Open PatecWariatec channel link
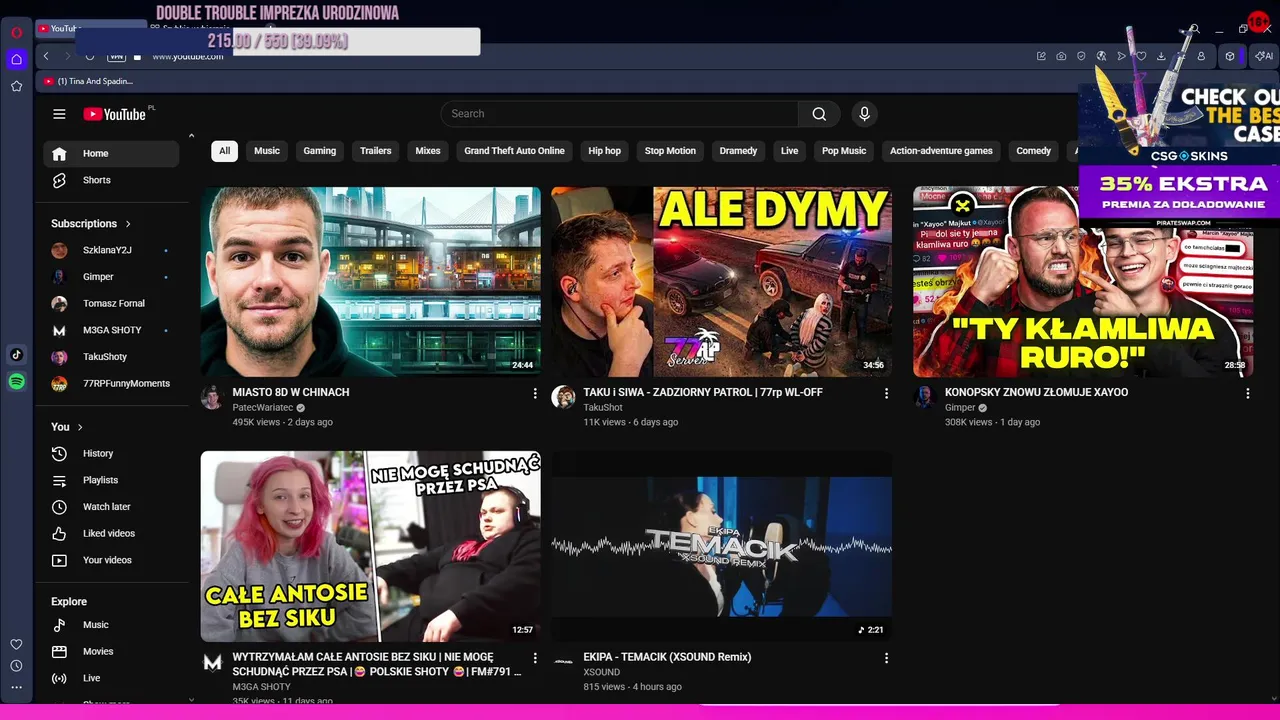The width and height of the screenshot is (1280, 720). click(263, 408)
